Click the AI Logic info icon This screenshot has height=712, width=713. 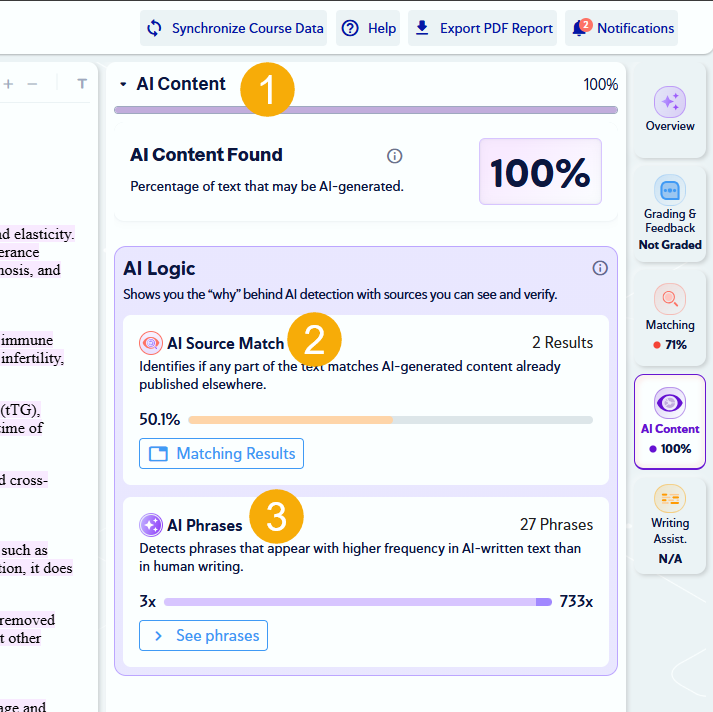(600, 268)
